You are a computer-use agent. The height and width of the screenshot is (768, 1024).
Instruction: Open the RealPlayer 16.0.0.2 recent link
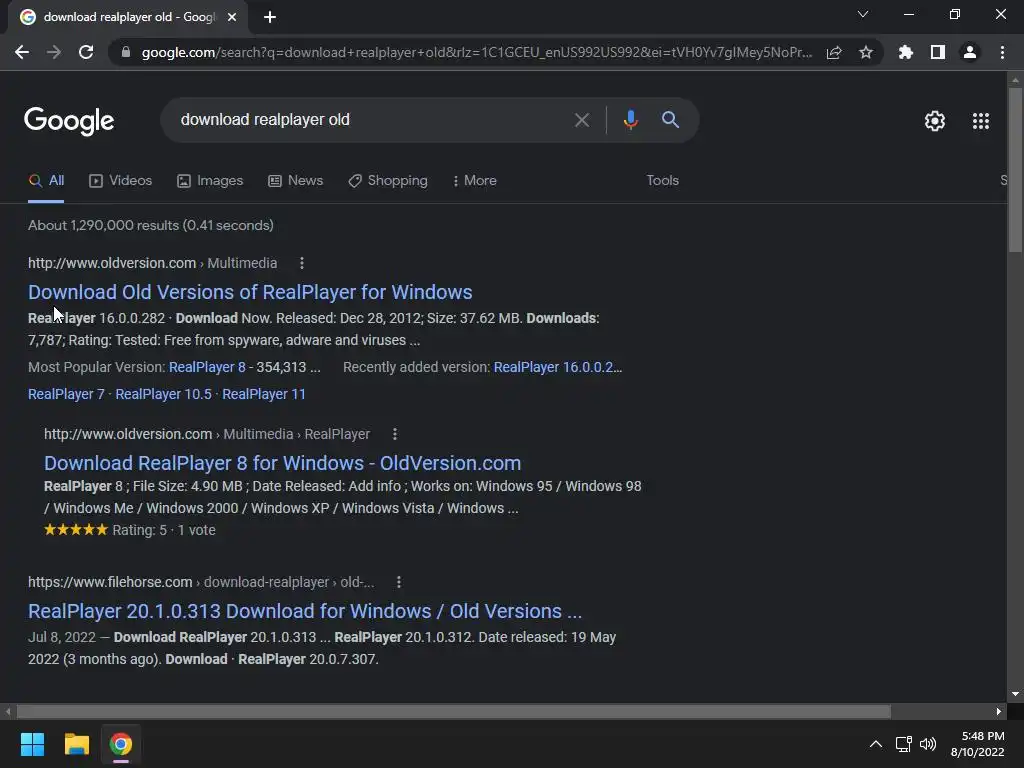click(558, 367)
